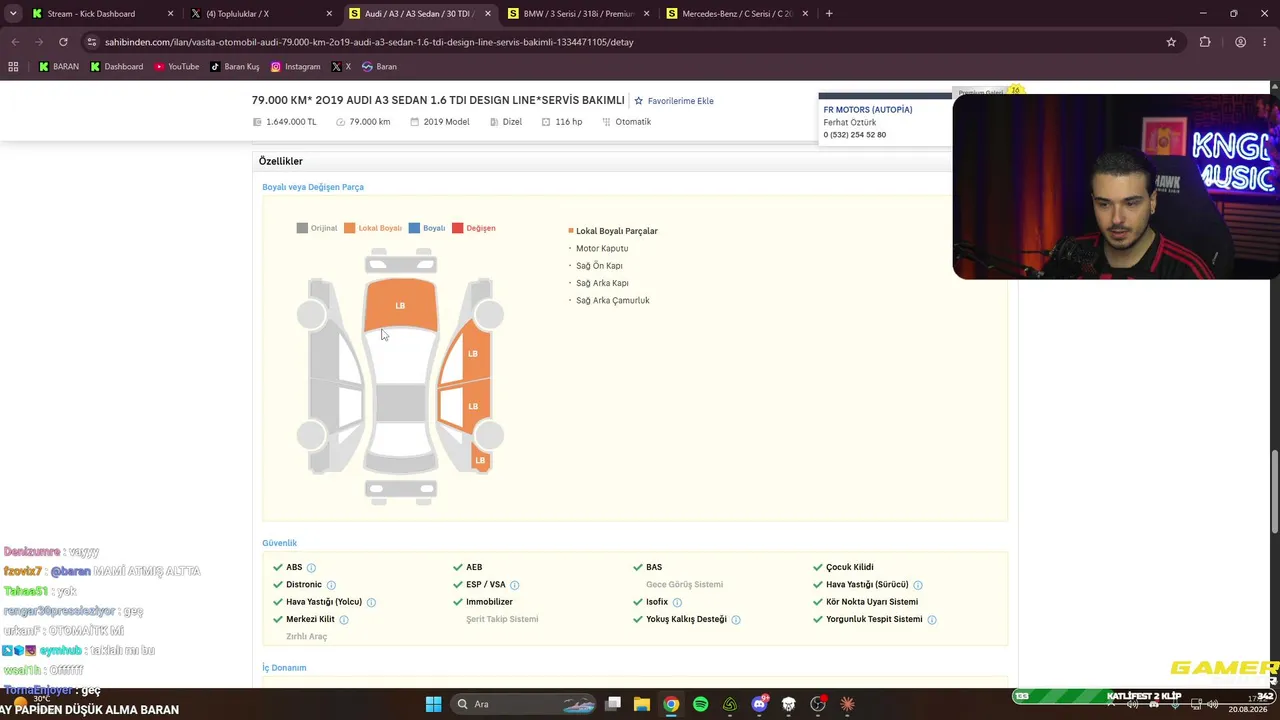Image resolution: width=1280 pixels, height=720 pixels.
Task: Open Discord from the taskbar
Action: point(759,704)
